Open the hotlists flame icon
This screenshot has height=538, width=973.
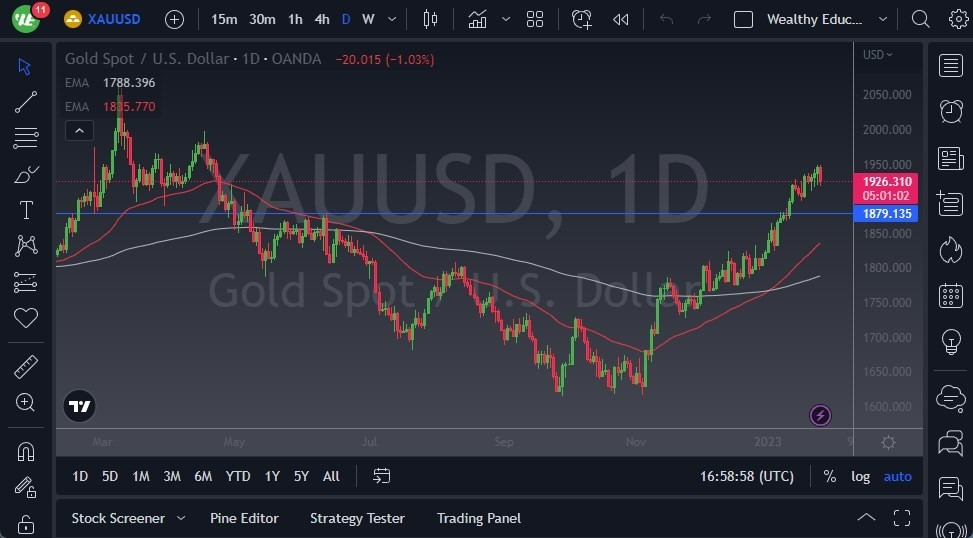click(x=951, y=249)
